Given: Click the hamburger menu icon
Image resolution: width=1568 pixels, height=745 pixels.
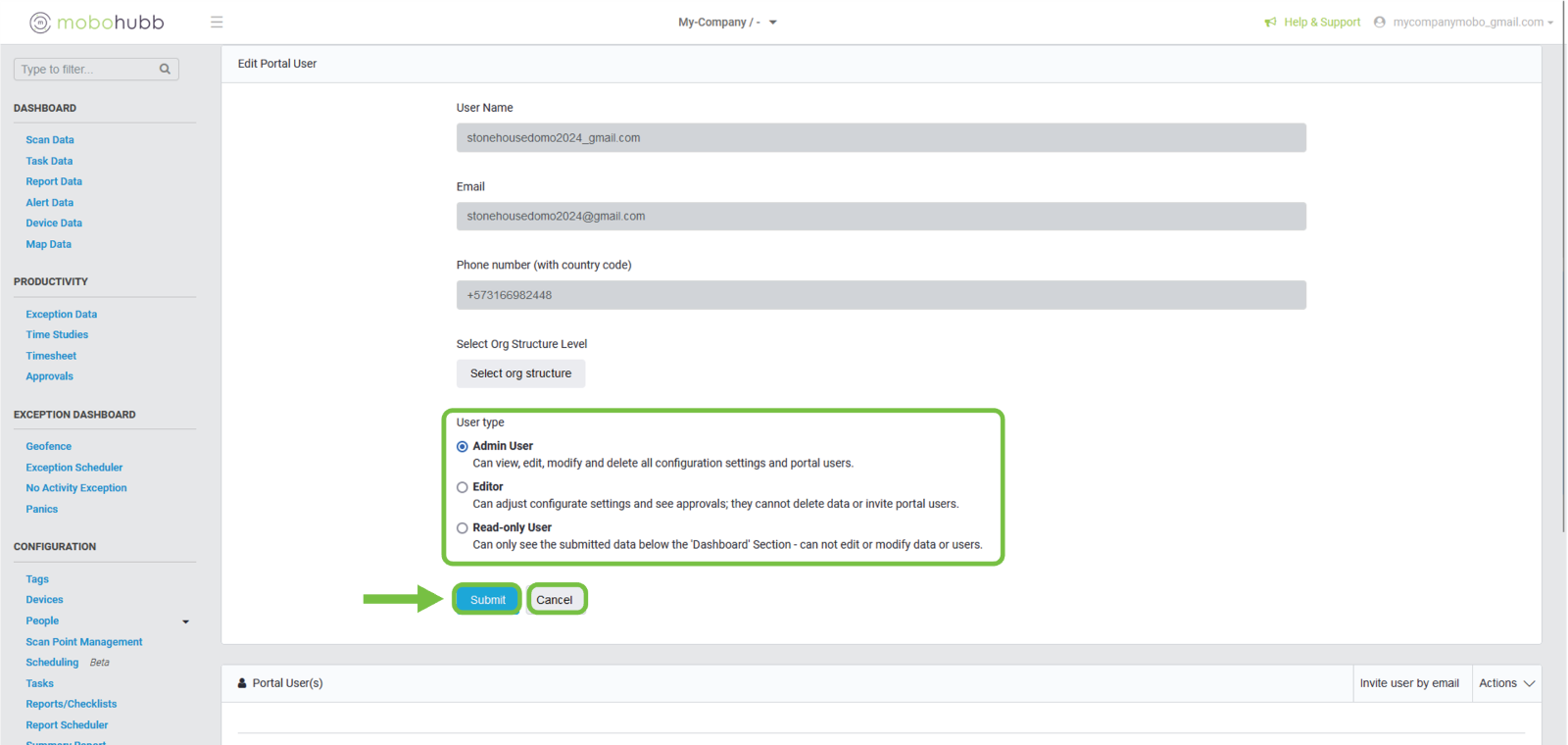Looking at the screenshot, I should pyautogui.click(x=217, y=23).
